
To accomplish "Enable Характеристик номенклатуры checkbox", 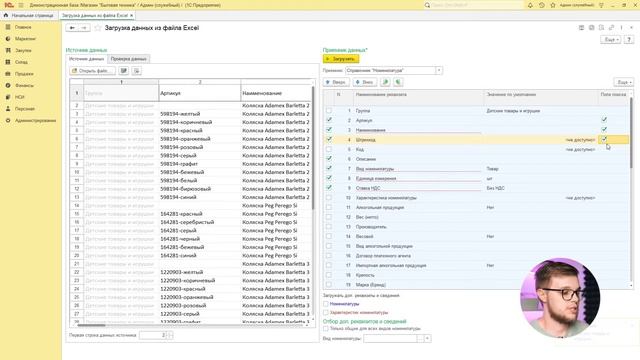I will (326, 312).
